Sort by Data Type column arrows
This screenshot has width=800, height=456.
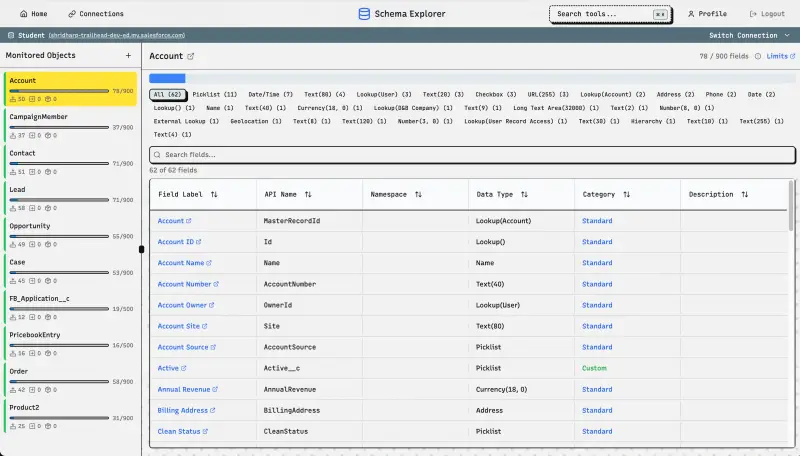point(524,194)
